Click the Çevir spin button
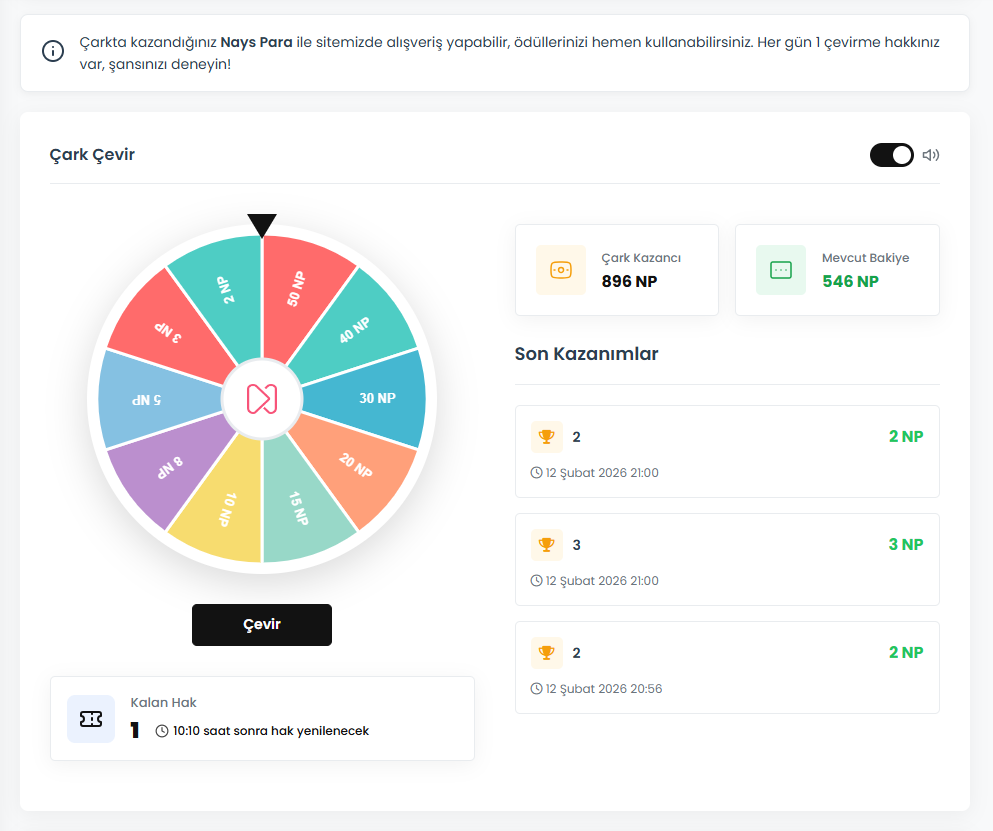 point(262,625)
